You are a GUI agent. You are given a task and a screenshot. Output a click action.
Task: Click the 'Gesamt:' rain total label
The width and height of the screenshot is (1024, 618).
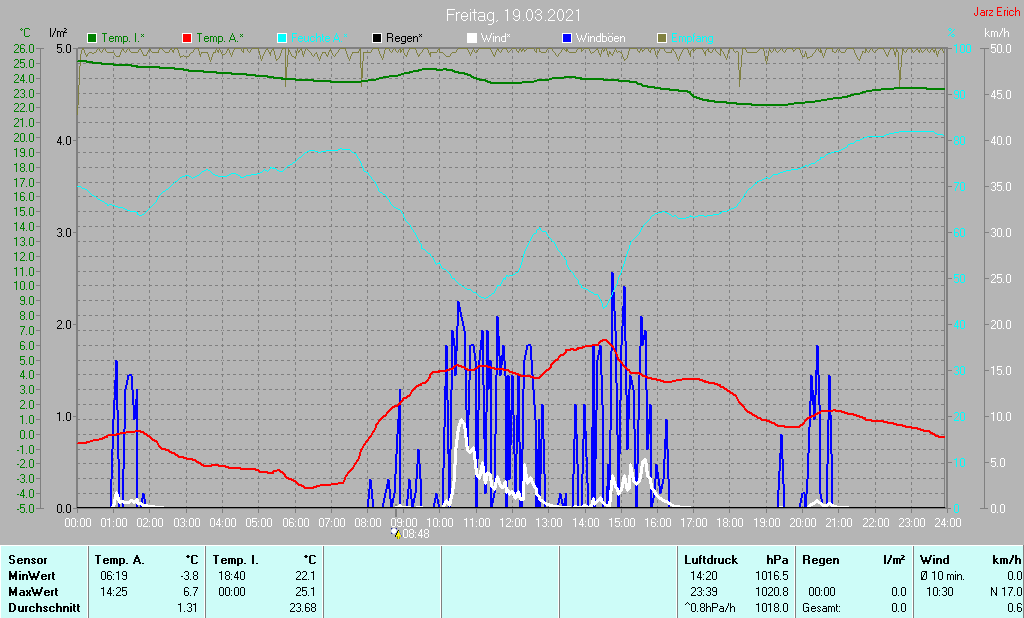(x=820, y=608)
